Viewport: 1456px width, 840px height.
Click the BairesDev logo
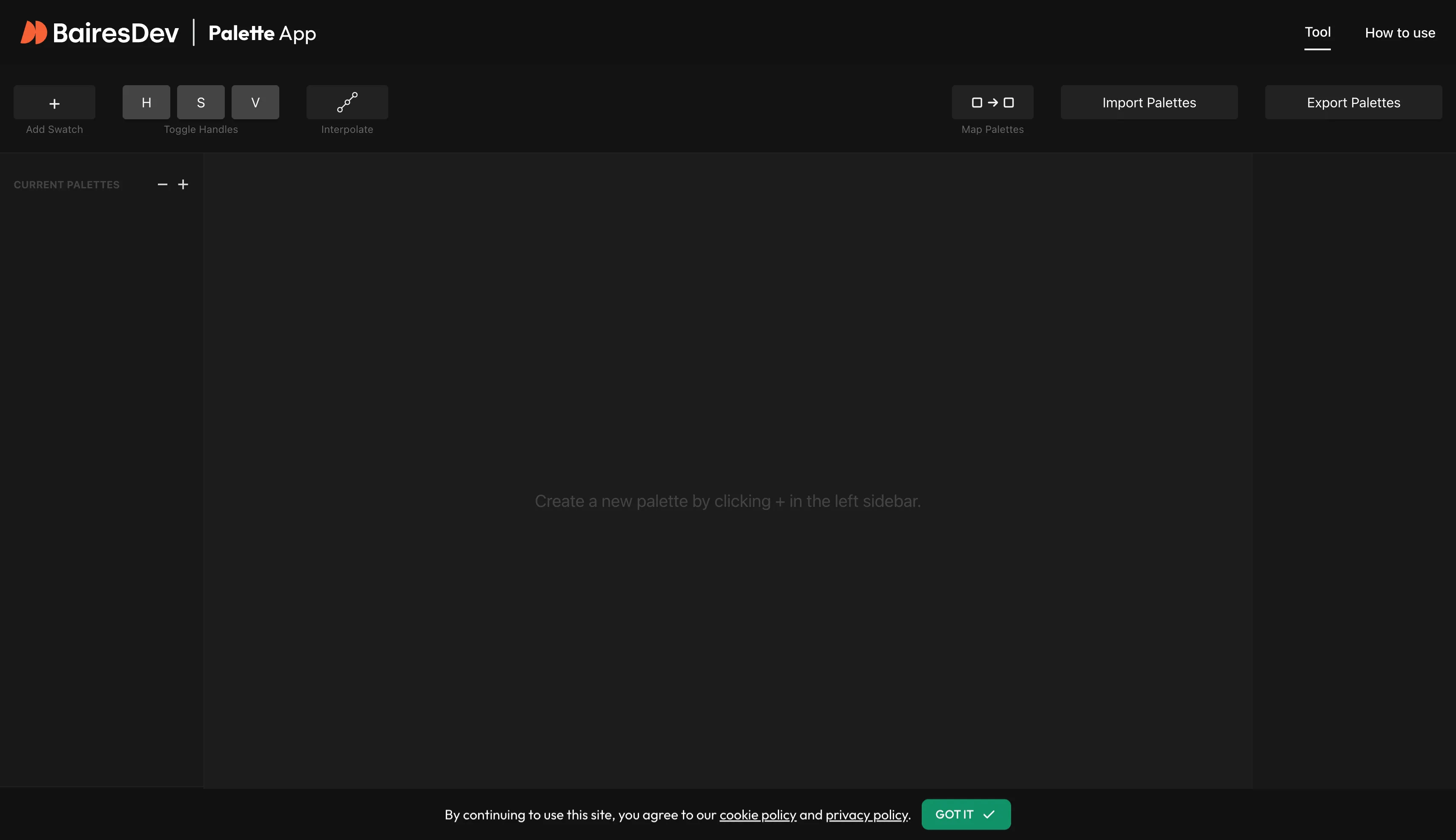34,32
